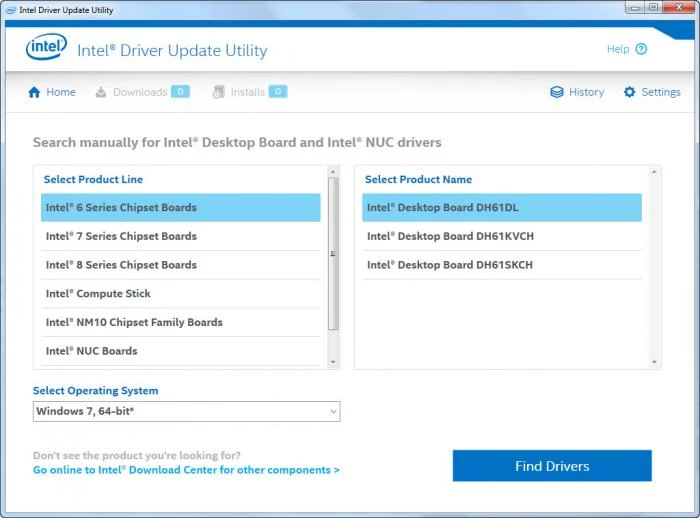
Task: Click the Home house icon
Action: coord(35,92)
